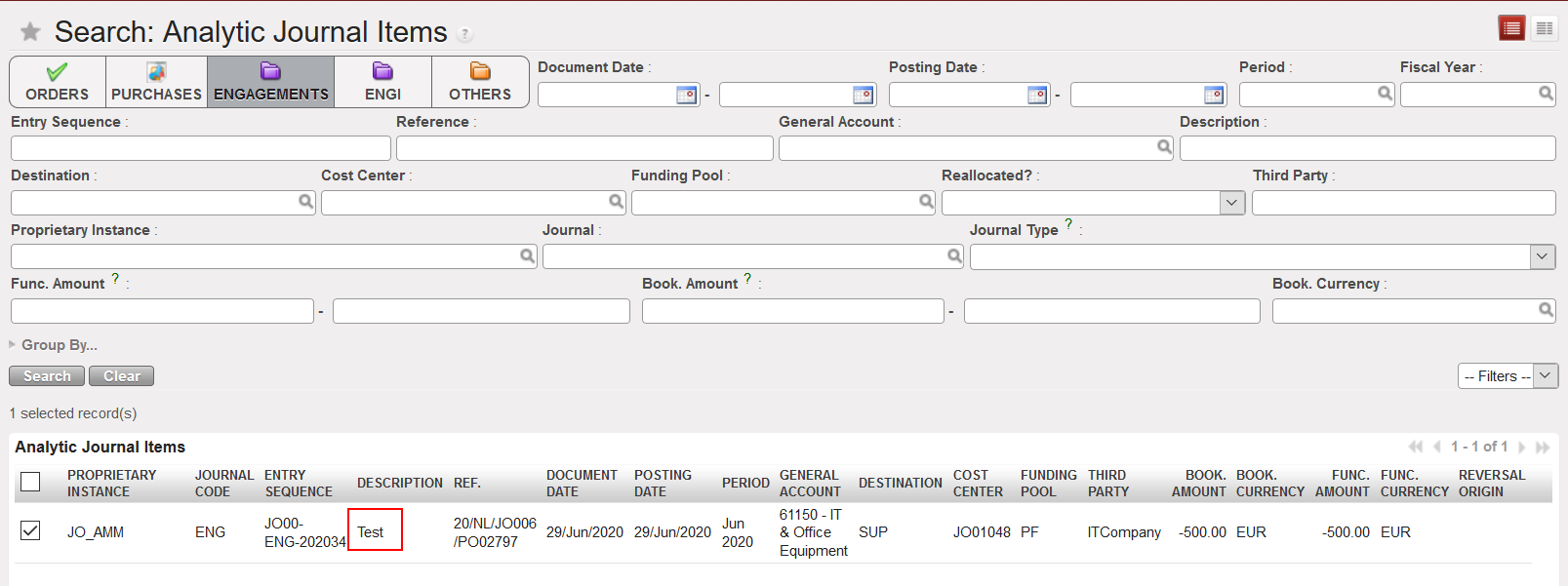Open calendar picker for Posting Date start
Screen dimensions: 1568x586
coord(1037,95)
